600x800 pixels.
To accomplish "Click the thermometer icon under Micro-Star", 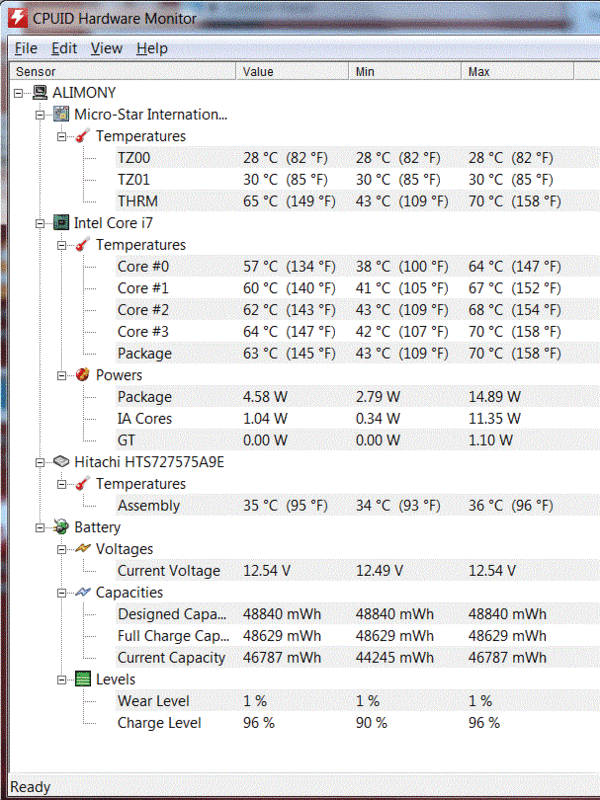I will pyautogui.click(x=83, y=136).
